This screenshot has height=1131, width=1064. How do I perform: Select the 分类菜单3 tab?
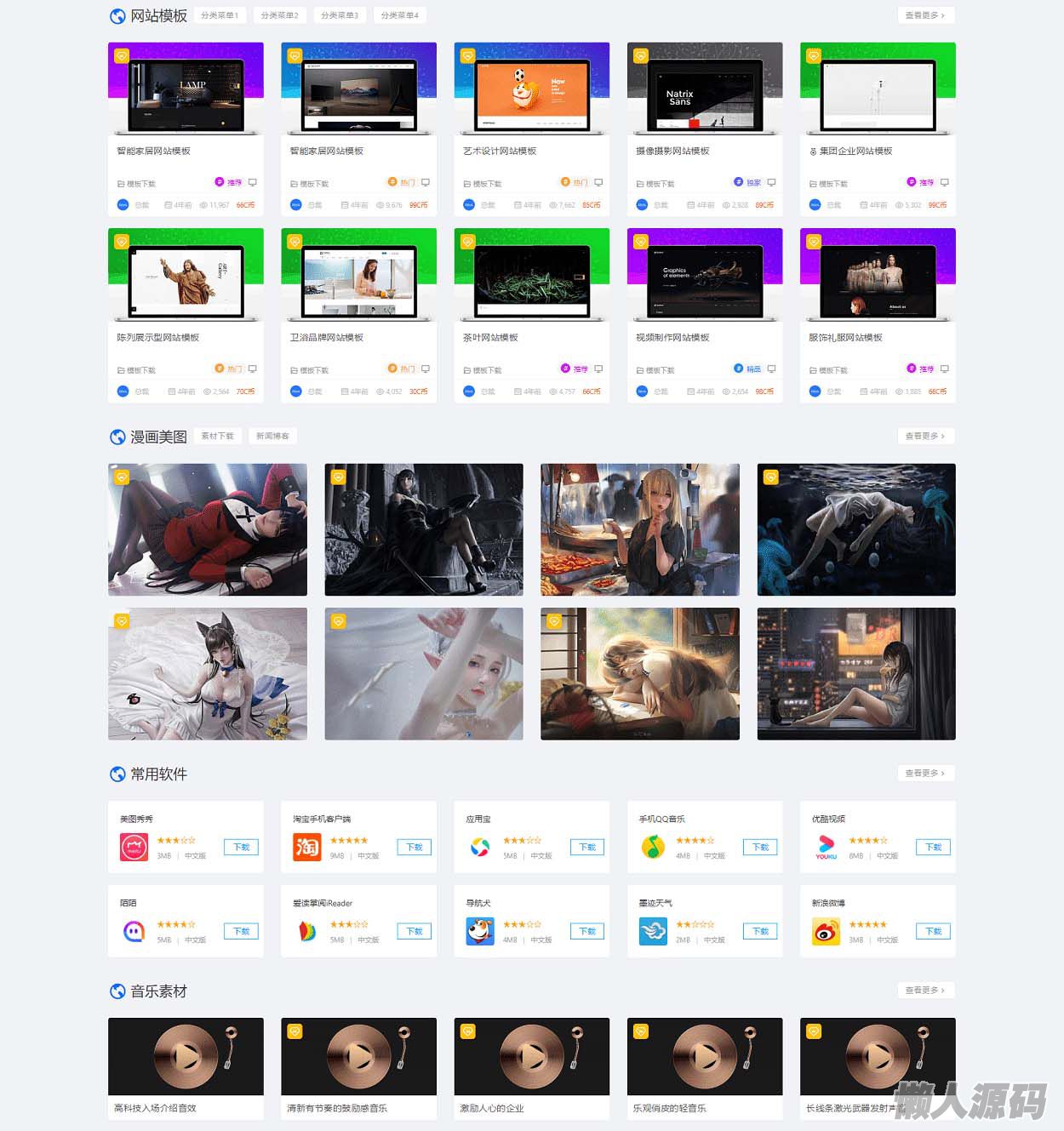[x=340, y=15]
